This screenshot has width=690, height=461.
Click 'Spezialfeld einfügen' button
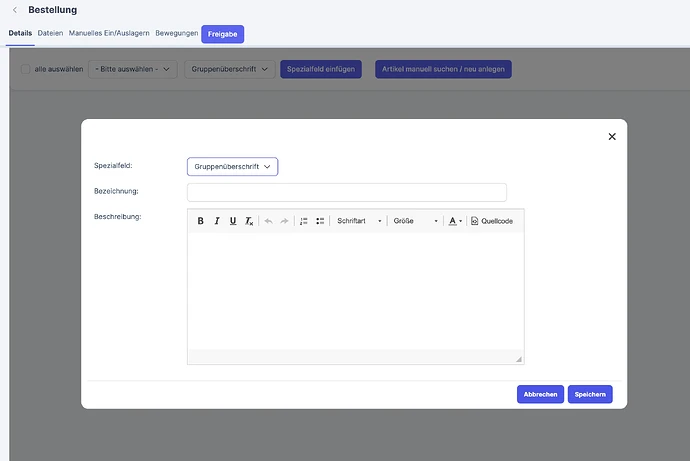[x=321, y=69]
